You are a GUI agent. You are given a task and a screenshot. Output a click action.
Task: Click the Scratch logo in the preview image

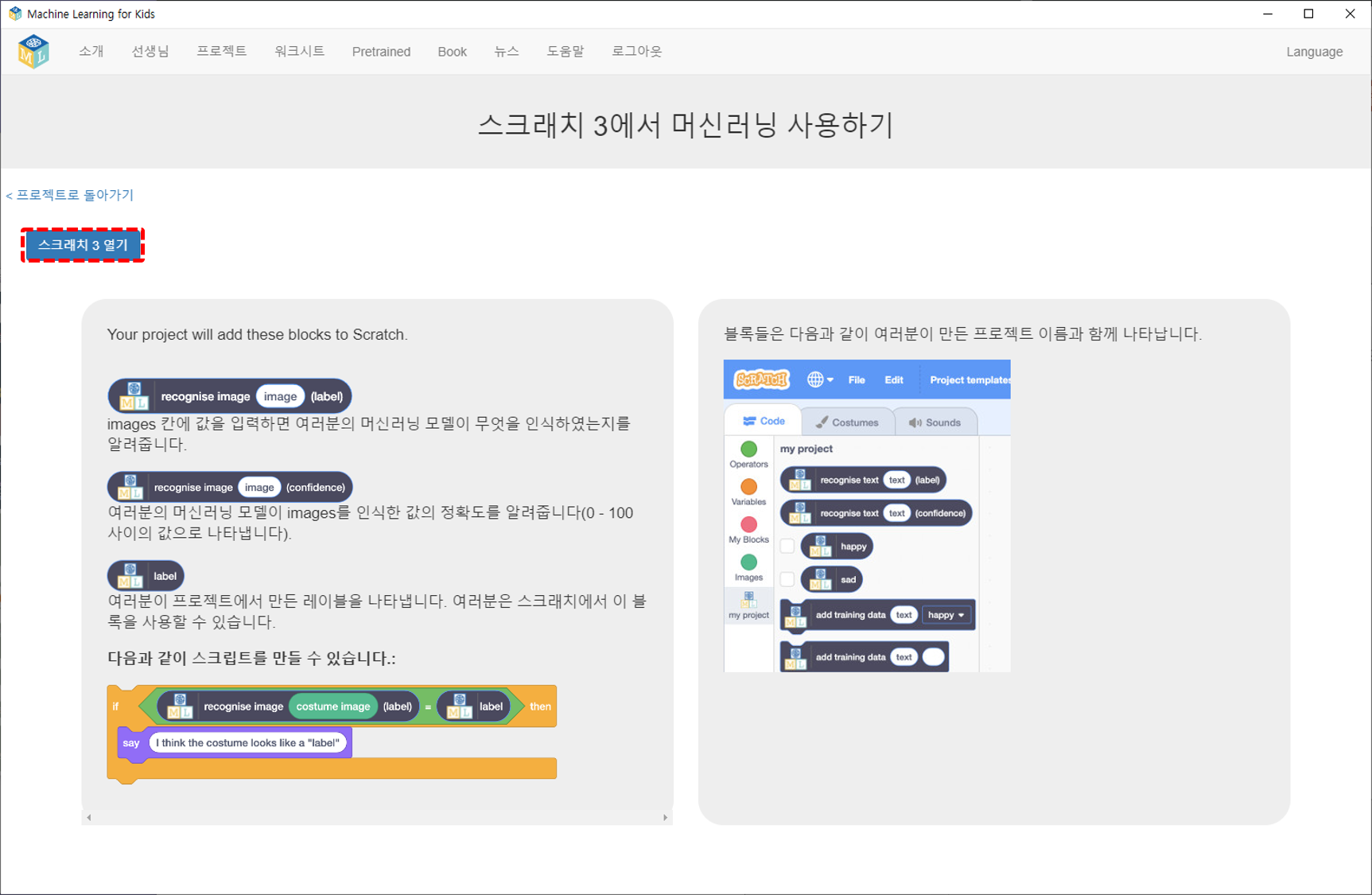(x=761, y=379)
